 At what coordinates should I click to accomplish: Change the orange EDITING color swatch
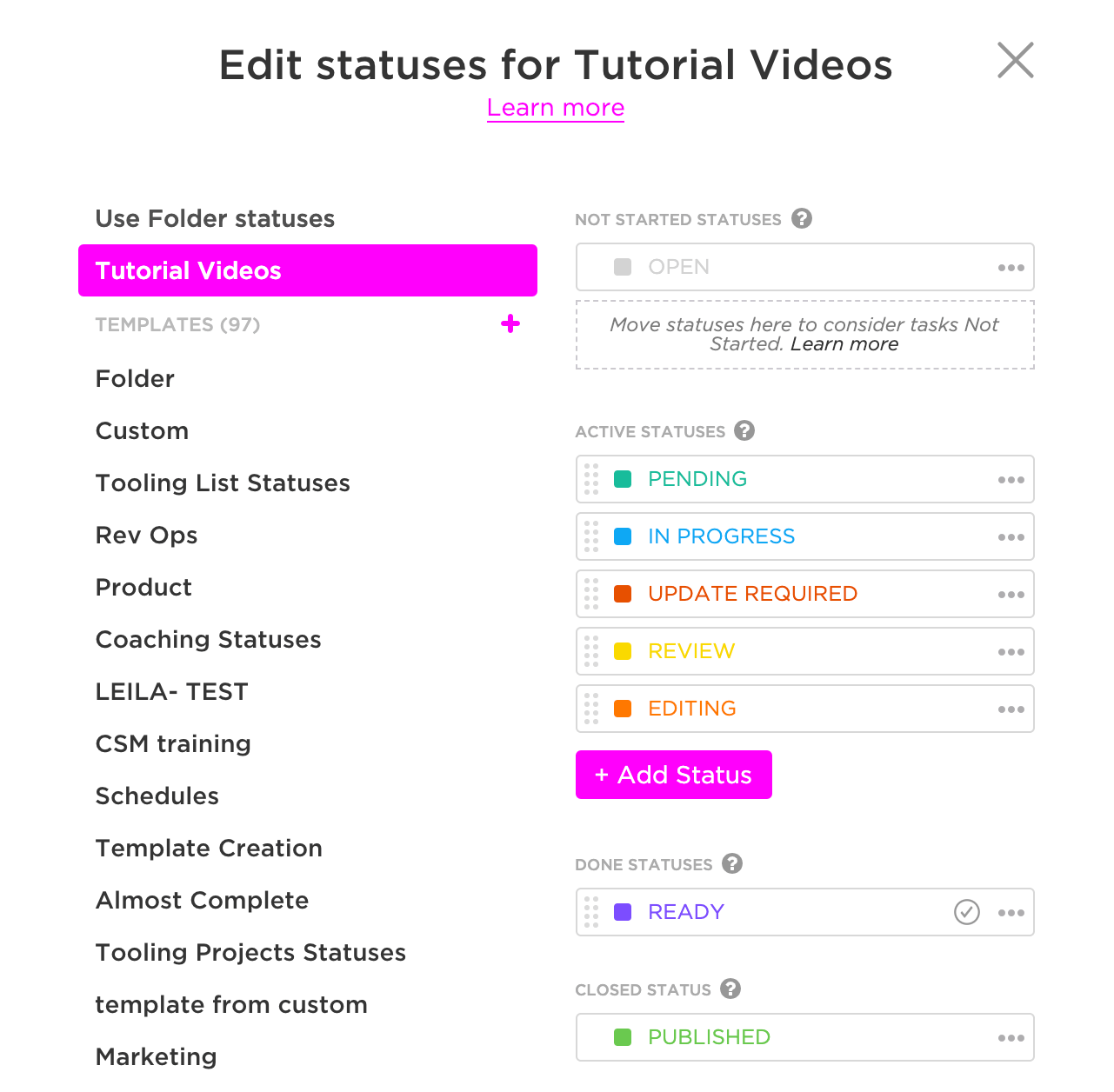click(x=623, y=709)
